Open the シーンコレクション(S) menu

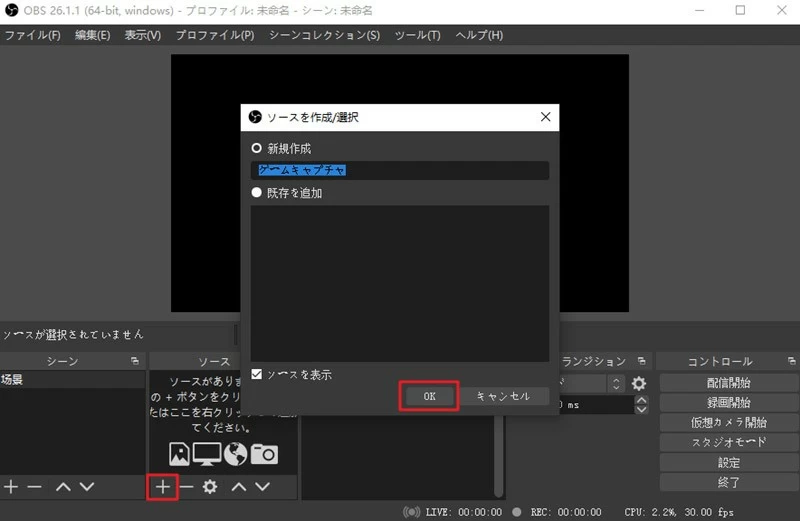click(324, 35)
